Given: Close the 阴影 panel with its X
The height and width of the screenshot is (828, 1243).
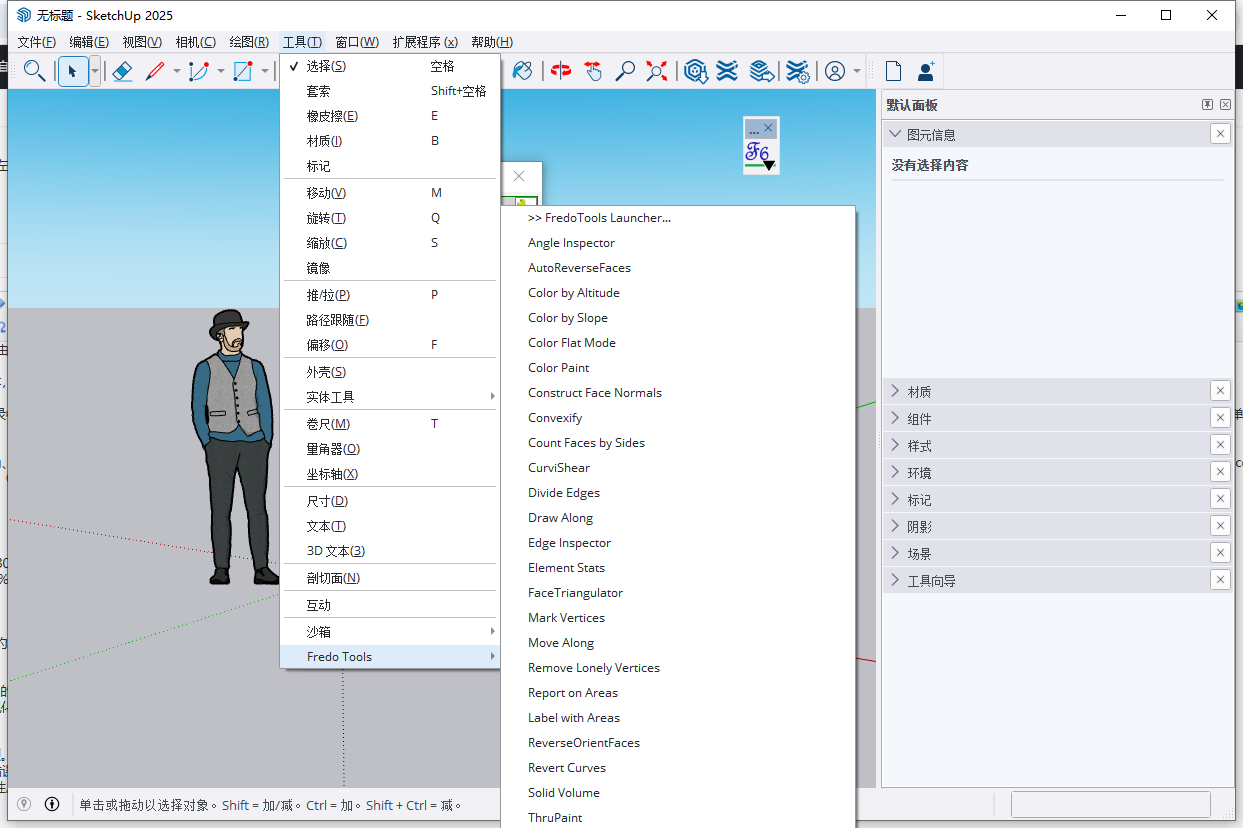Looking at the screenshot, I should 1220,526.
